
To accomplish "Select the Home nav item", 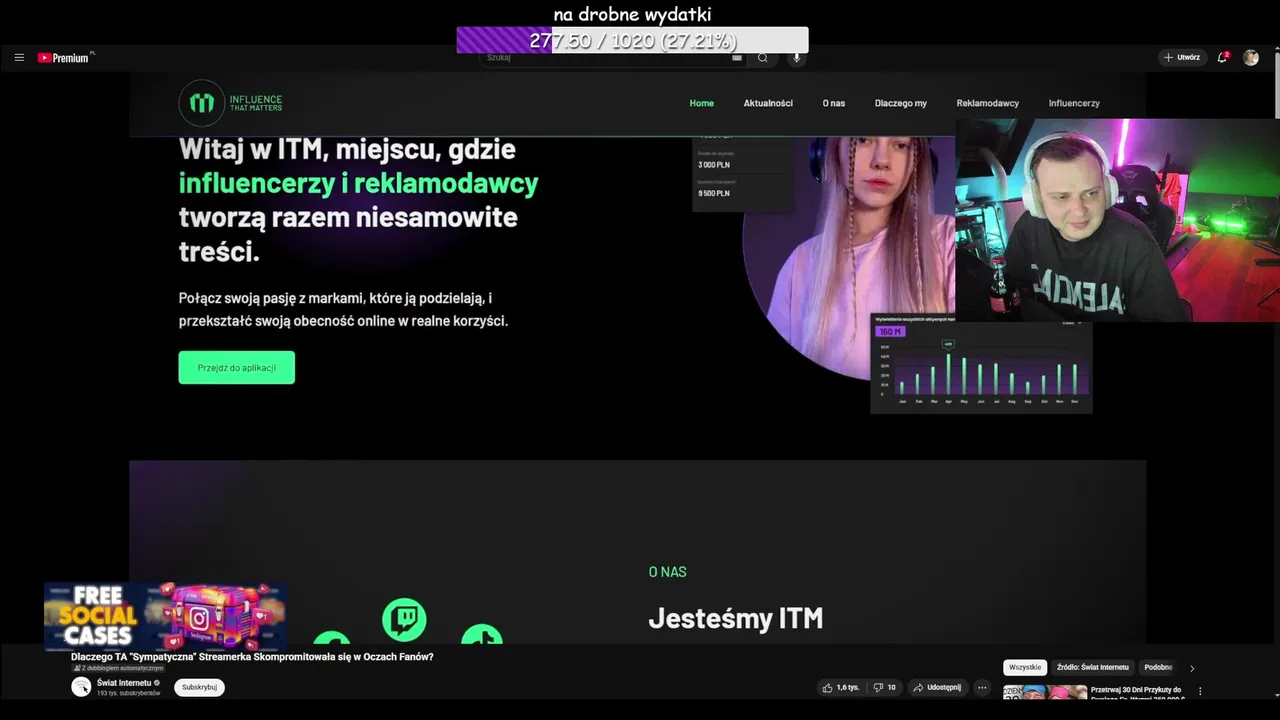I will 702,103.
